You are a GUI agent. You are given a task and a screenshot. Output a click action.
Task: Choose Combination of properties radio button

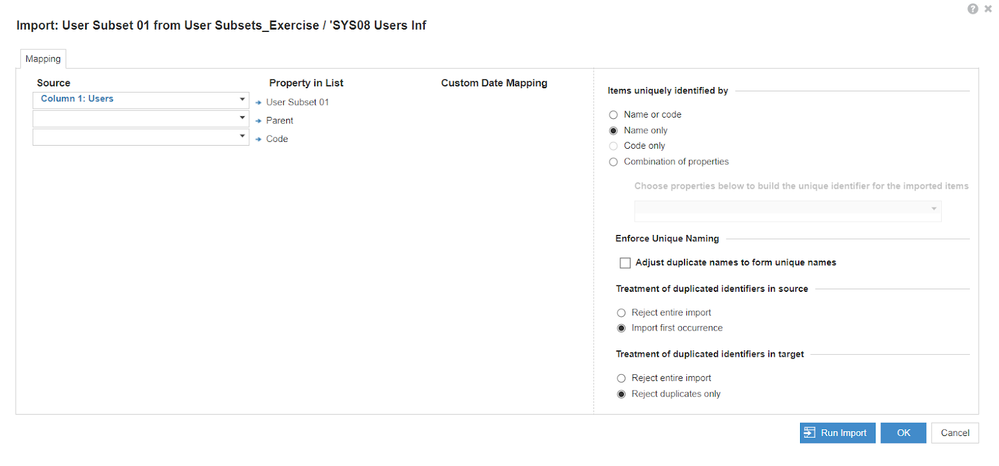(614, 162)
